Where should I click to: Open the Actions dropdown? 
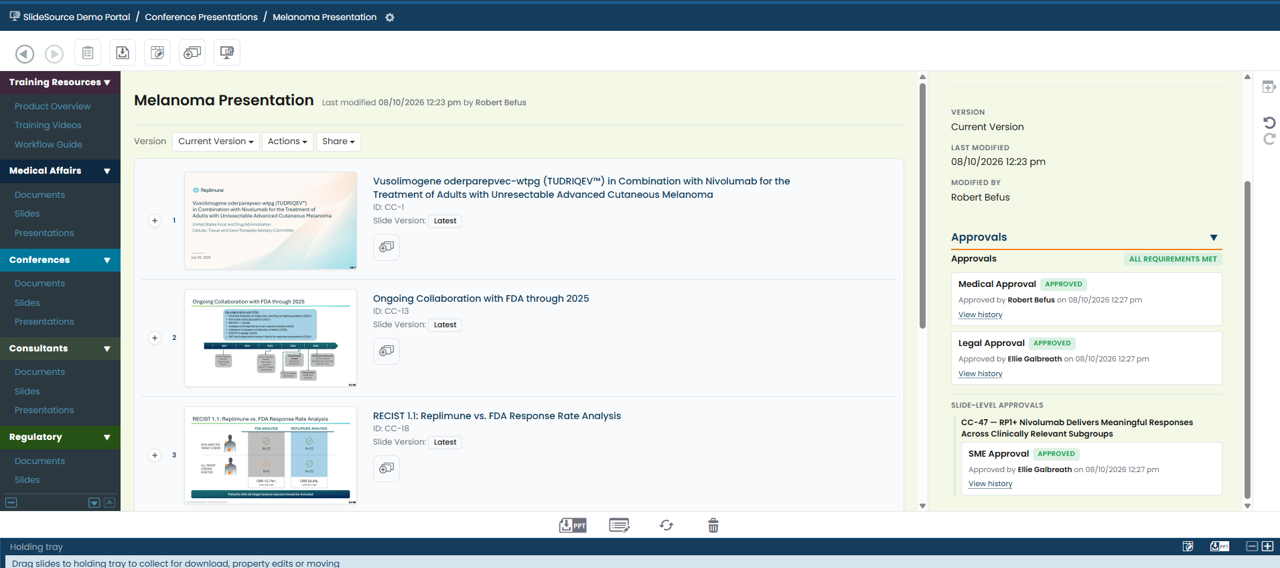point(287,142)
